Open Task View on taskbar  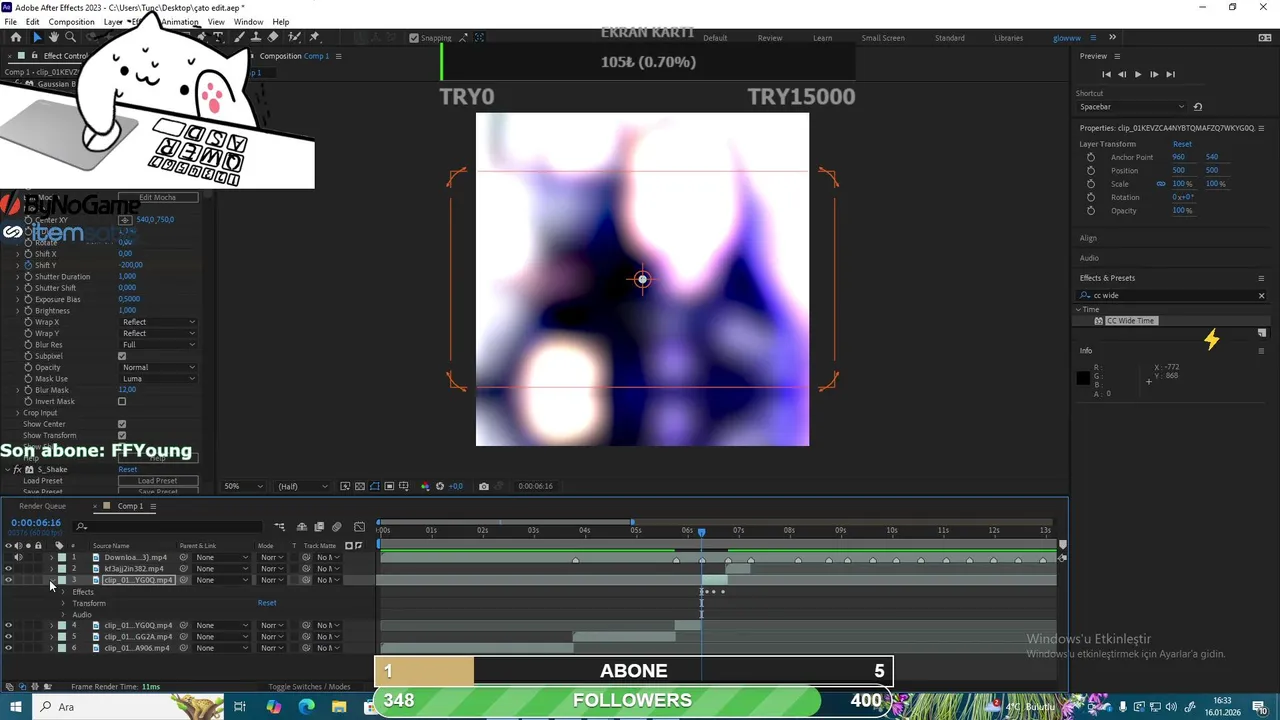tap(240, 706)
